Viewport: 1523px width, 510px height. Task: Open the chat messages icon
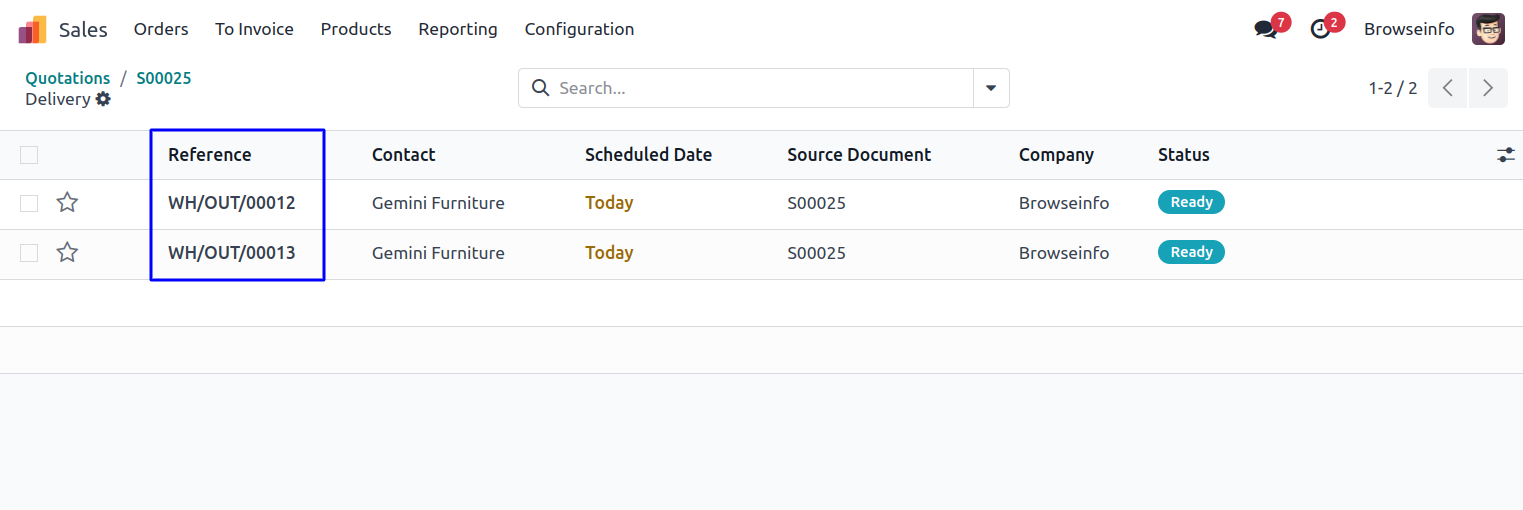[x=1266, y=30]
